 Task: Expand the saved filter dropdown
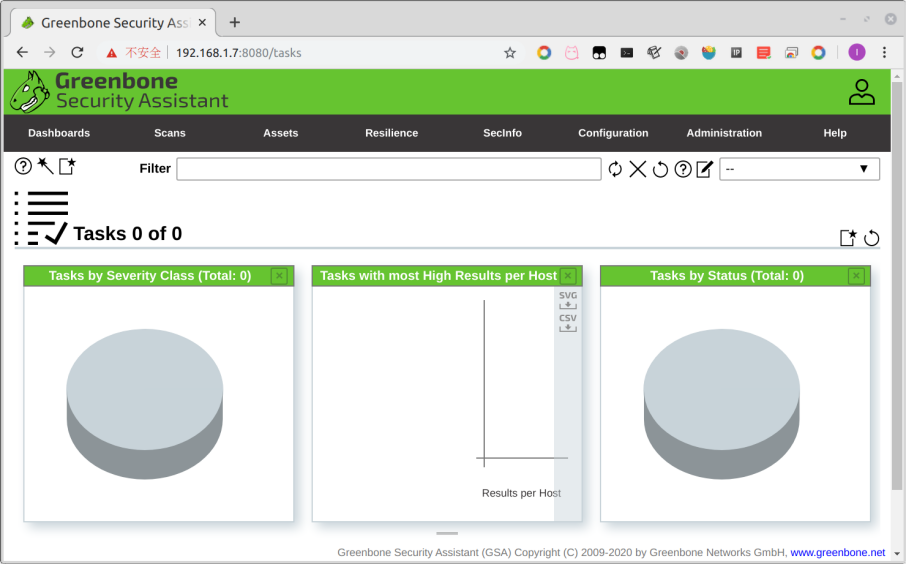coord(799,169)
